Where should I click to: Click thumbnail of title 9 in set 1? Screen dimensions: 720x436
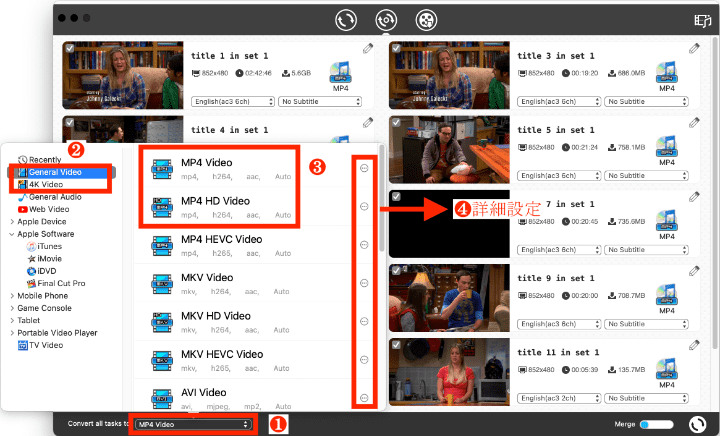coord(449,298)
